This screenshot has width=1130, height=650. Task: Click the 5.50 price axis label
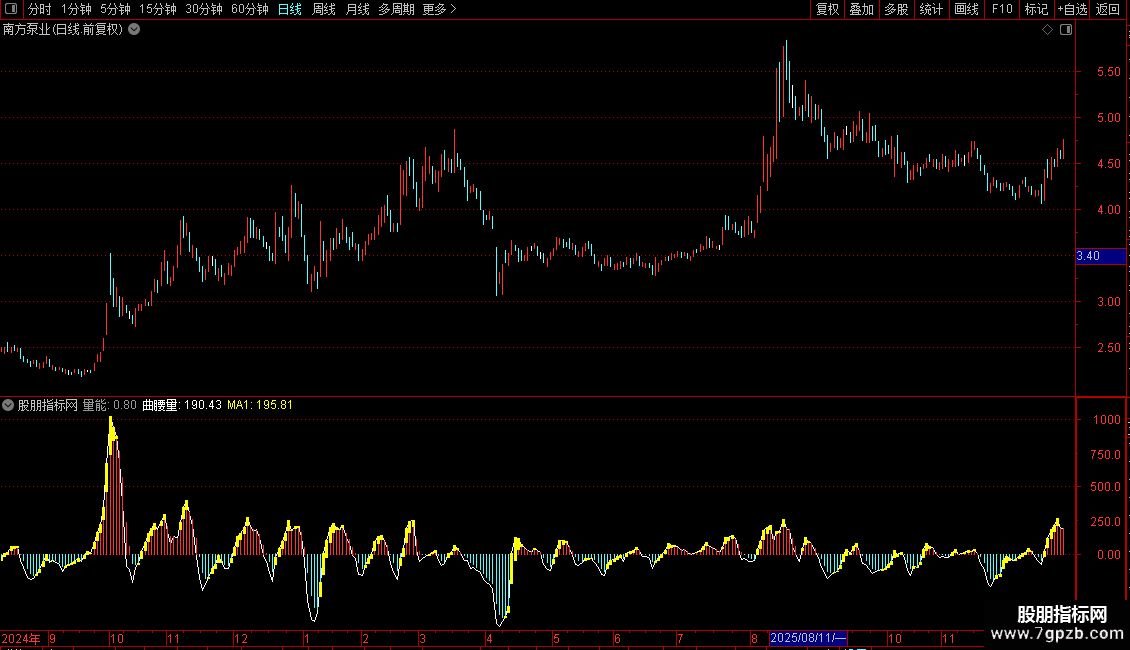tap(1108, 72)
